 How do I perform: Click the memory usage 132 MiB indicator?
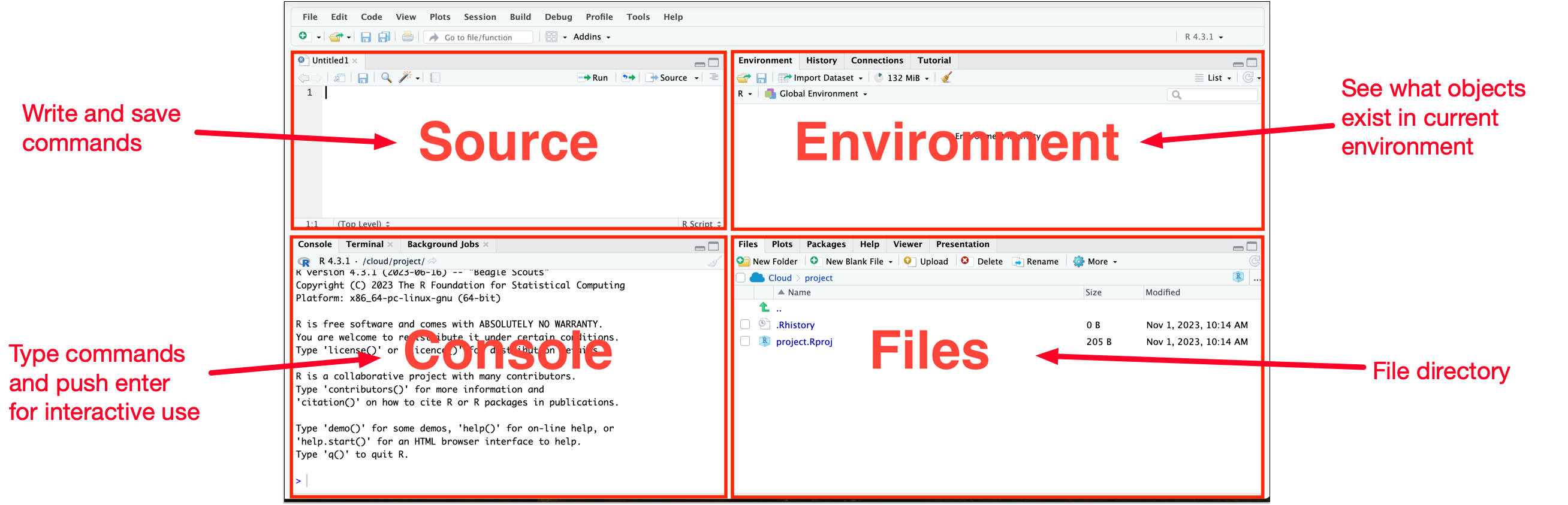903,78
